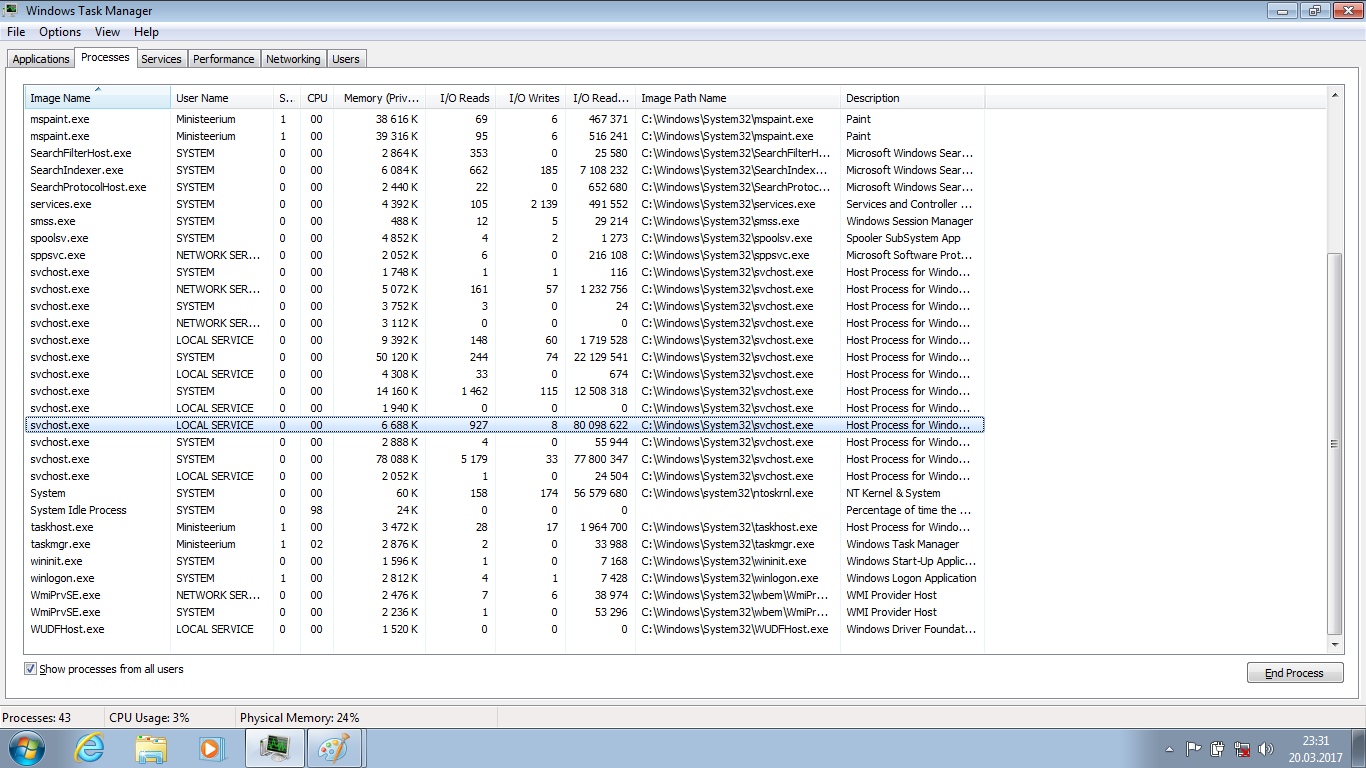Viewport: 1366px width, 768px height.
Task: Click the power plug tray icon
Action: tap(1218, 748)
